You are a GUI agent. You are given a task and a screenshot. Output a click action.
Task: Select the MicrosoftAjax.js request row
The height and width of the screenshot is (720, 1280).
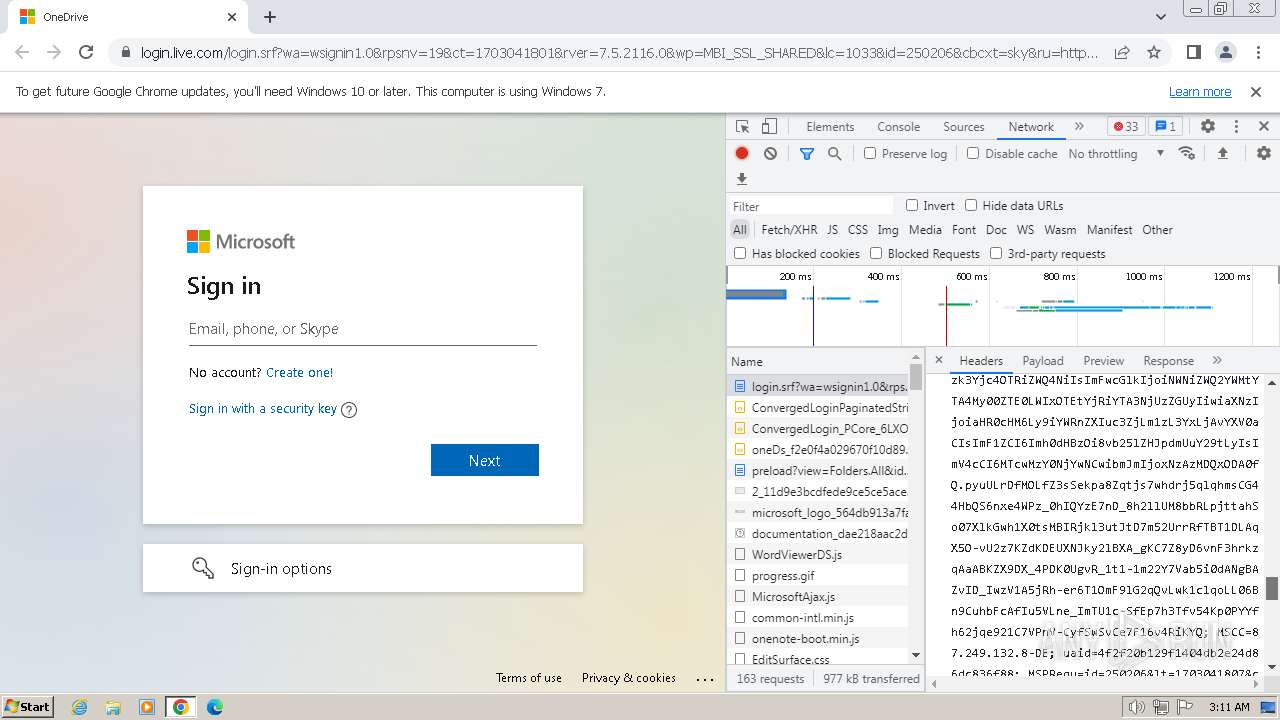(x=818, y=597)
